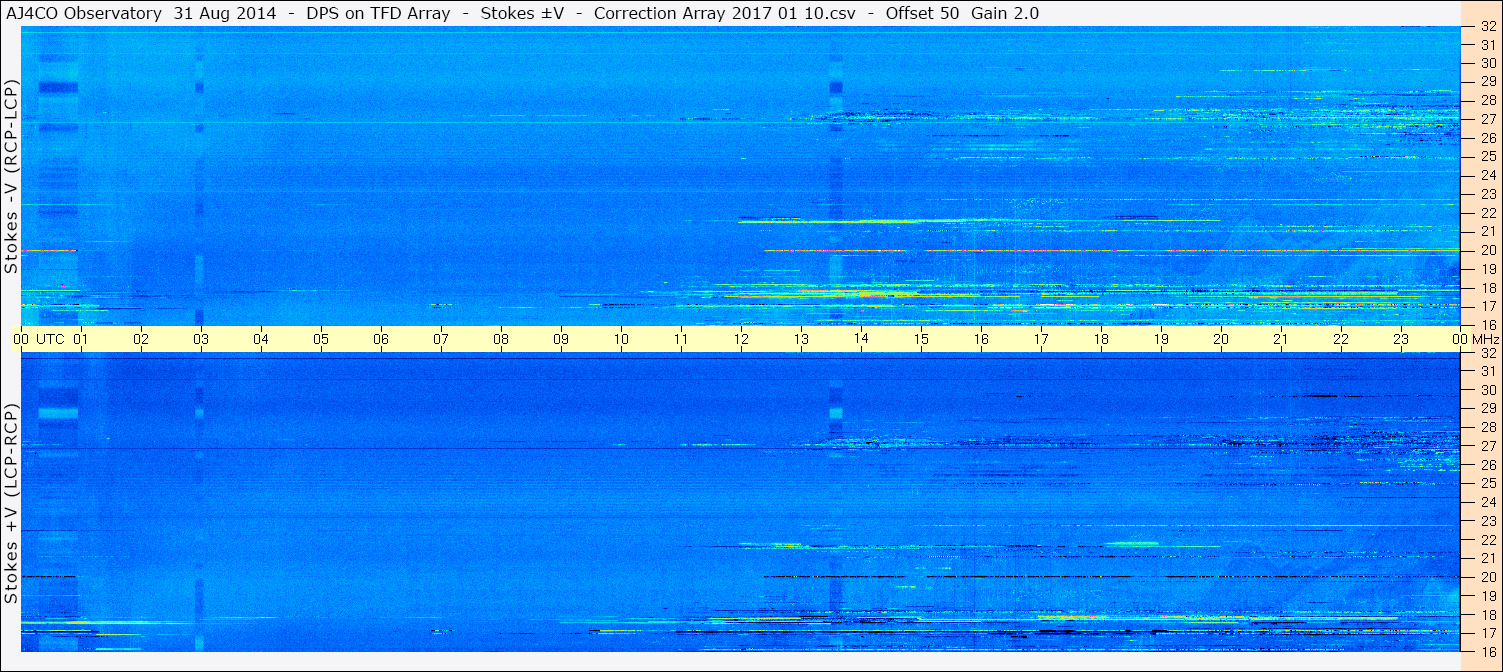Click "DPS on TFD Array" in the header
1503x672 pixels.
[376, 13]
